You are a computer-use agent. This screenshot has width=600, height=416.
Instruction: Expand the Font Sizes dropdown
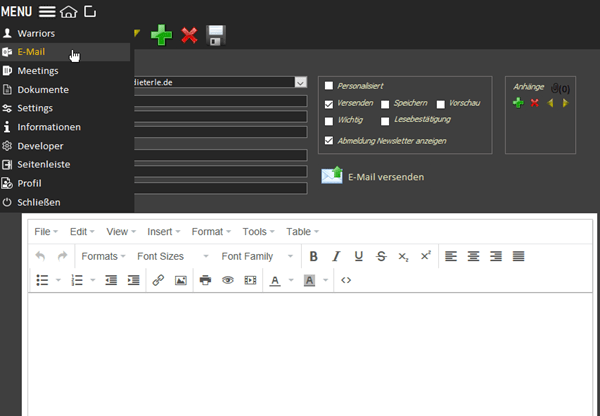166,256
